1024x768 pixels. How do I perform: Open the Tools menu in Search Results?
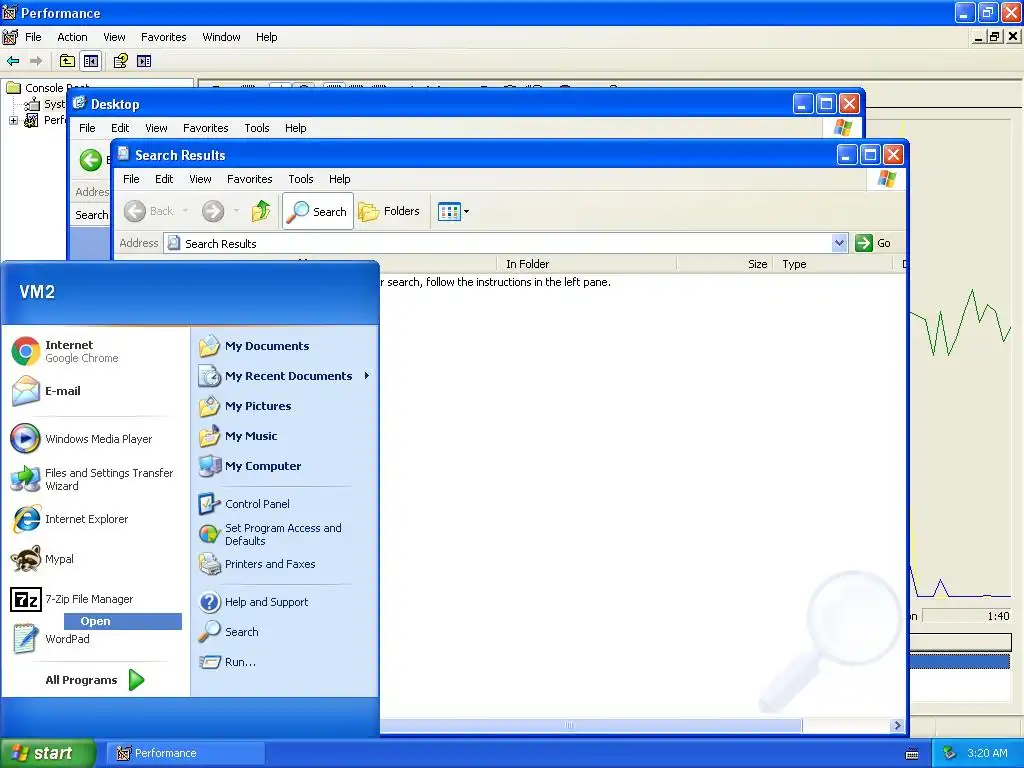(x=300, y=179)
